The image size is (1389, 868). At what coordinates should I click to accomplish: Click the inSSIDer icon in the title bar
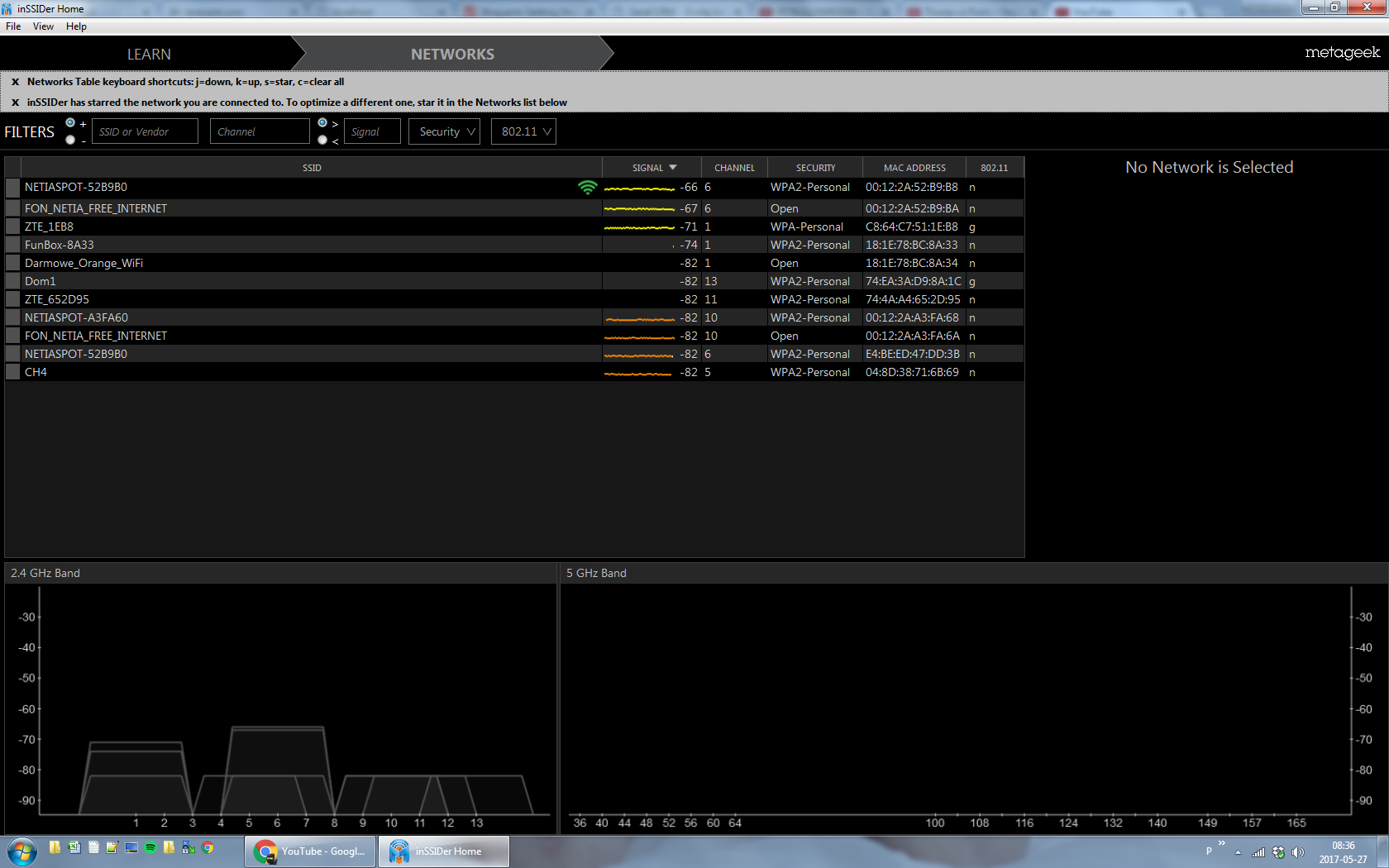(x=7, y=8)
